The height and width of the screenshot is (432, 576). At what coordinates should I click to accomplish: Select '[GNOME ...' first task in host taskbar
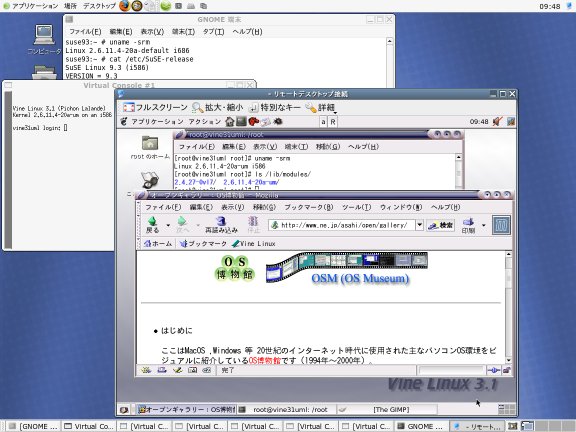point(33,426)
